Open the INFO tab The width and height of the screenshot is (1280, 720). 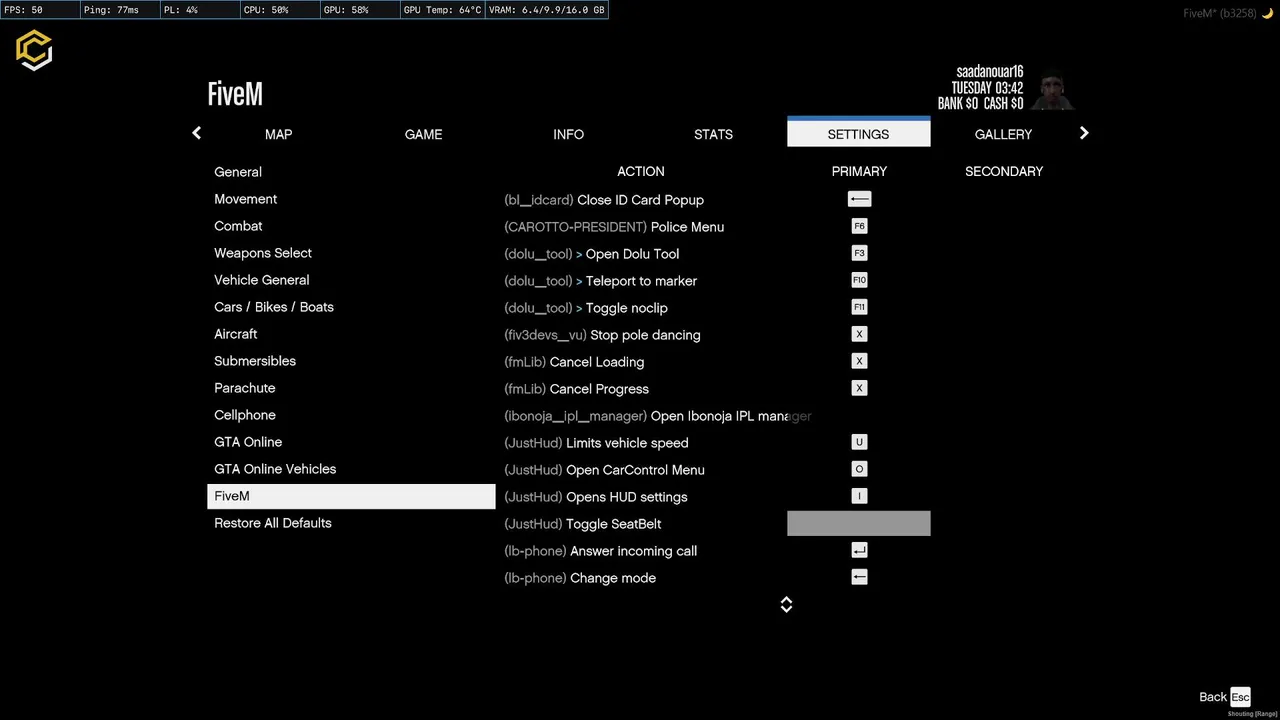[568, 134]
